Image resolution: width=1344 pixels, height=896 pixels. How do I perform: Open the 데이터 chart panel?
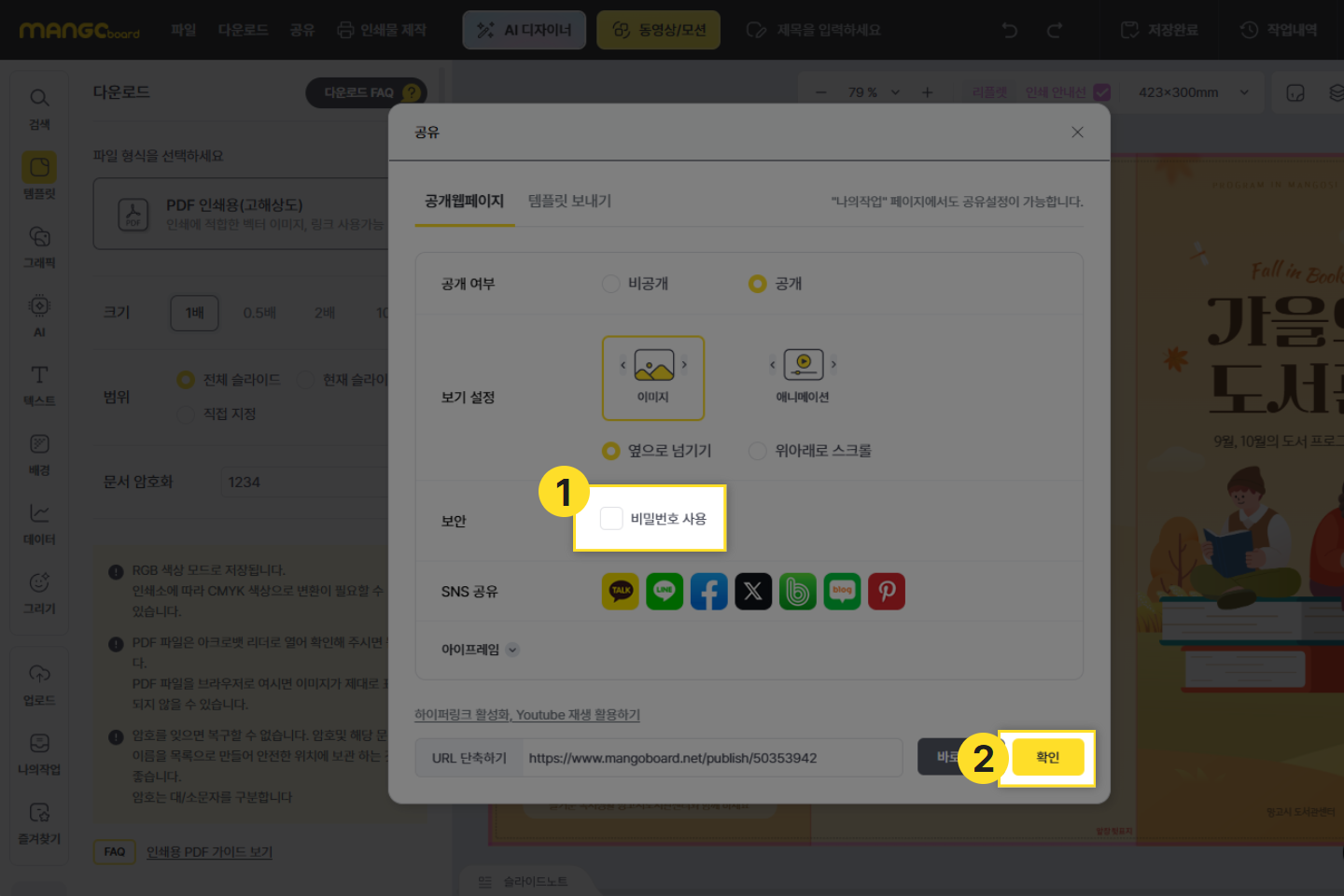pos(39,523)
